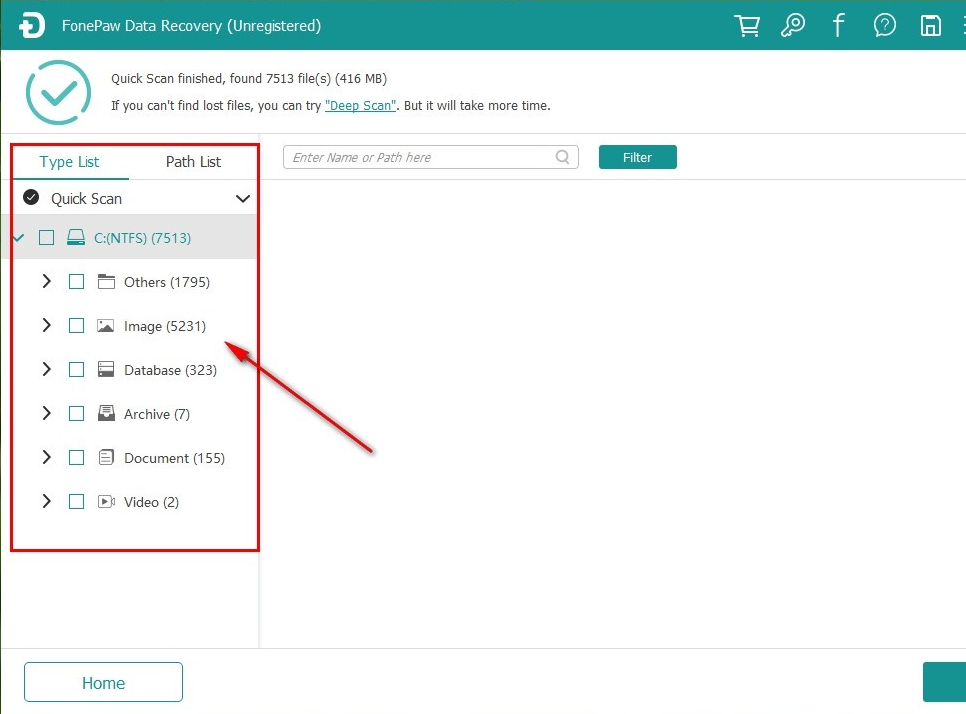Expand the Document category arrow
This screenshot has width=966, height=714.
coord(46,456)
